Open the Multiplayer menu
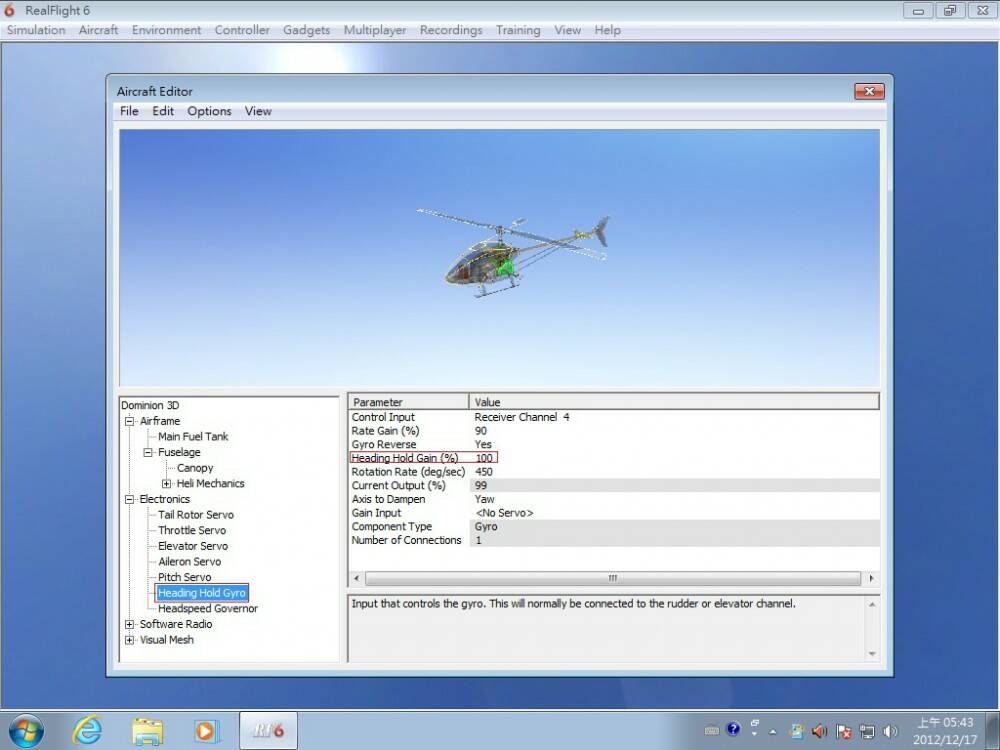 [x=375, y=30]
